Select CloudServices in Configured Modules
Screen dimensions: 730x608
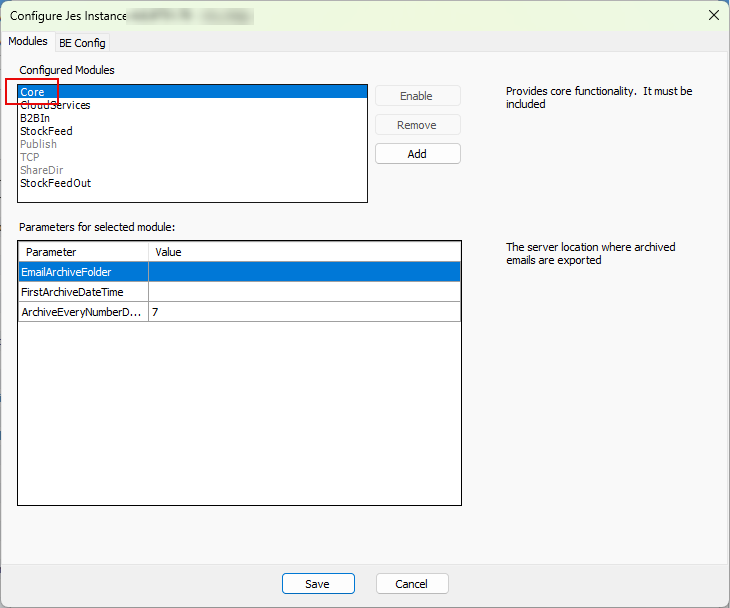[x=55, y=105]
